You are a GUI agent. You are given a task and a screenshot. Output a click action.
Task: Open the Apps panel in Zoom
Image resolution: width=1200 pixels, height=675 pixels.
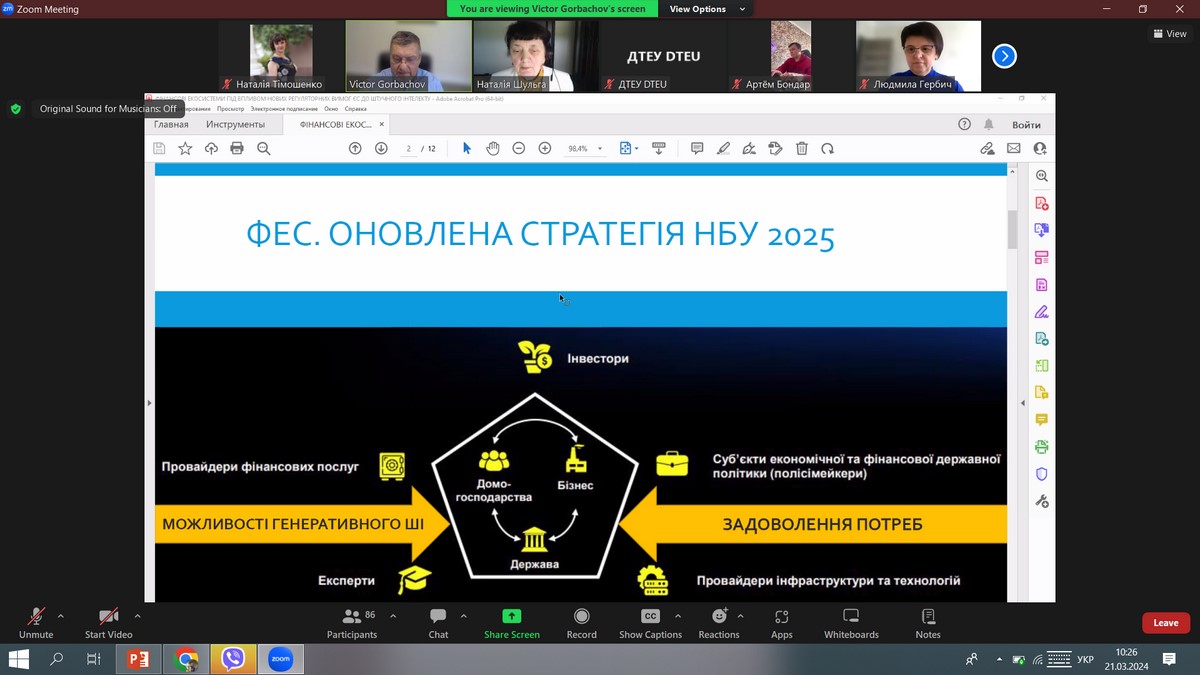click(781, 622)
